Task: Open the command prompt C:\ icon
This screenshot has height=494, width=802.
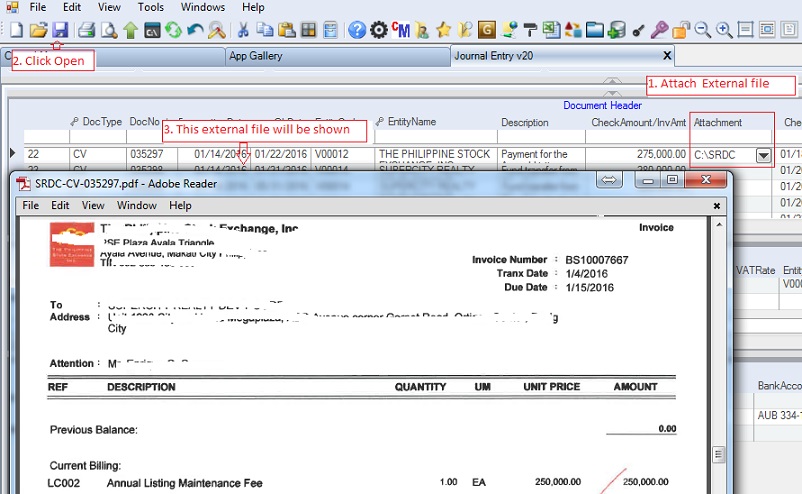Action: coord(152,30)
